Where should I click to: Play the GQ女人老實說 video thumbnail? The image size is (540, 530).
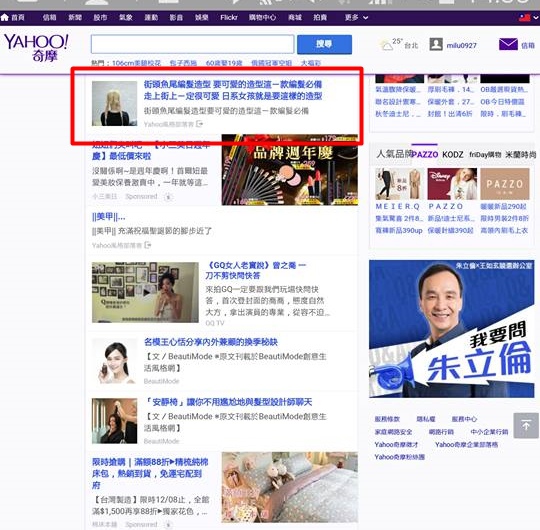pos(145,292)
